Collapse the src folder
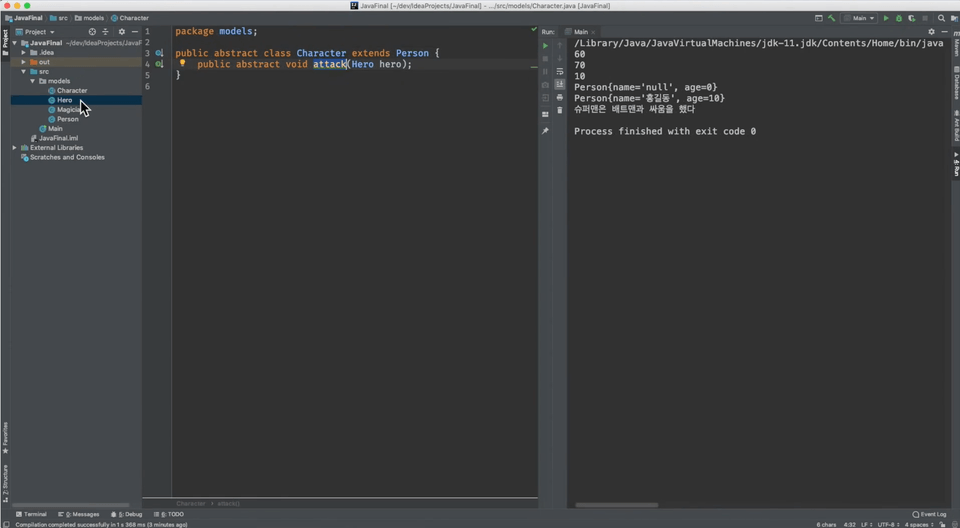Image resolution: width=960 pixels, height=528 pixels. tap(24, 72)
